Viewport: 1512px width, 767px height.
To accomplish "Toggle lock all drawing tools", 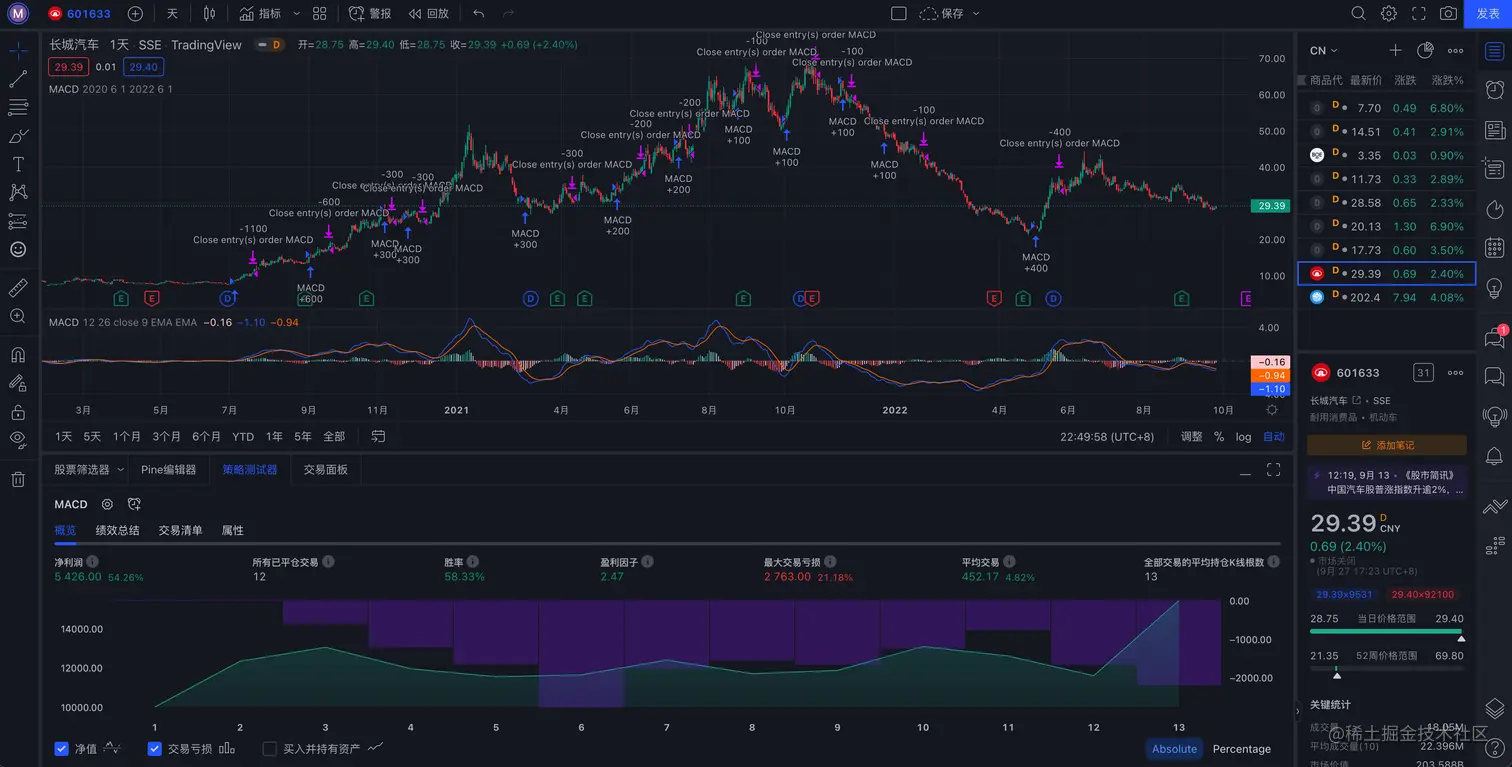I will pyautogui.click(x=18, y=411).
